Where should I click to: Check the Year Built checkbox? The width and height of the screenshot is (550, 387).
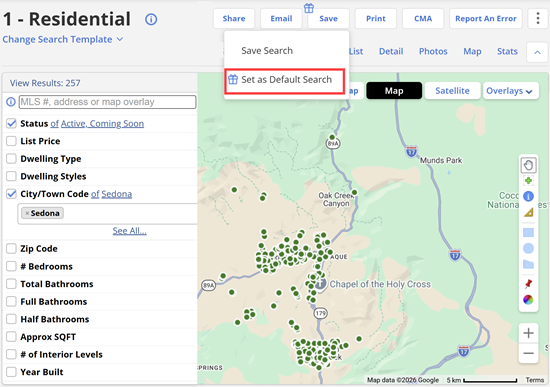11,372
